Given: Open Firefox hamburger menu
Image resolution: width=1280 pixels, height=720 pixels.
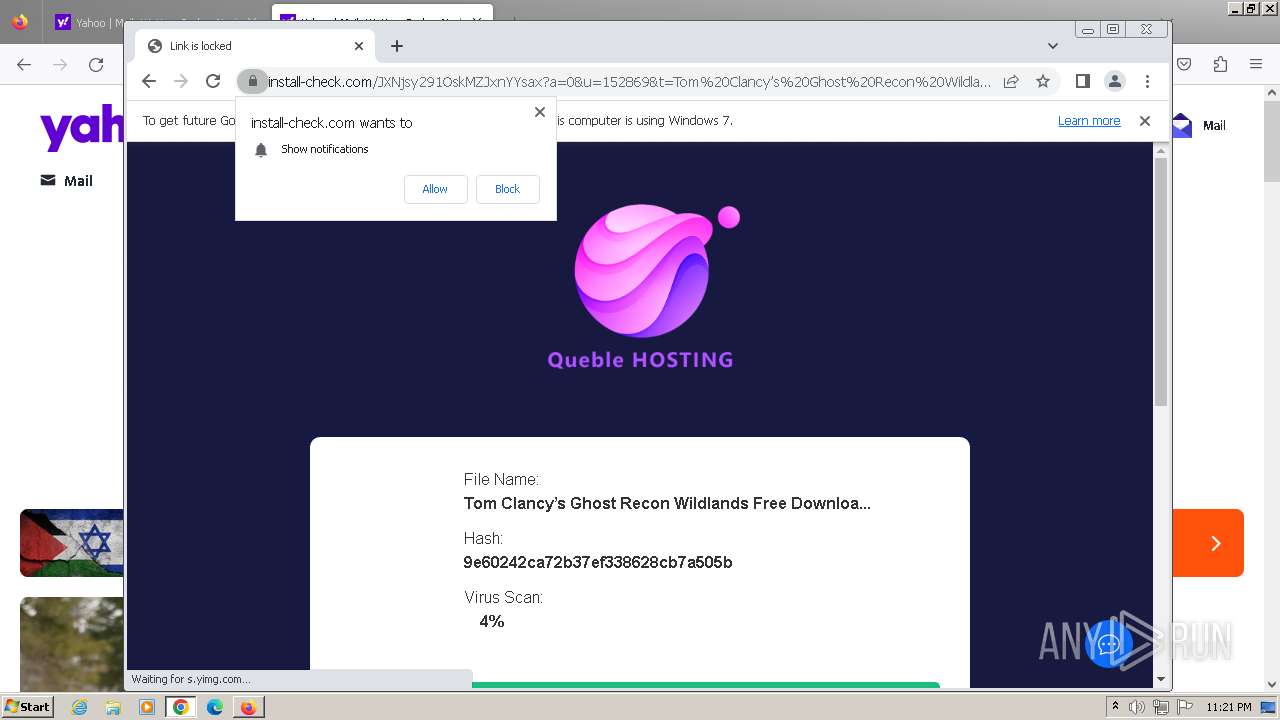Looking at the screenshot, I should tap(1256, 65).
